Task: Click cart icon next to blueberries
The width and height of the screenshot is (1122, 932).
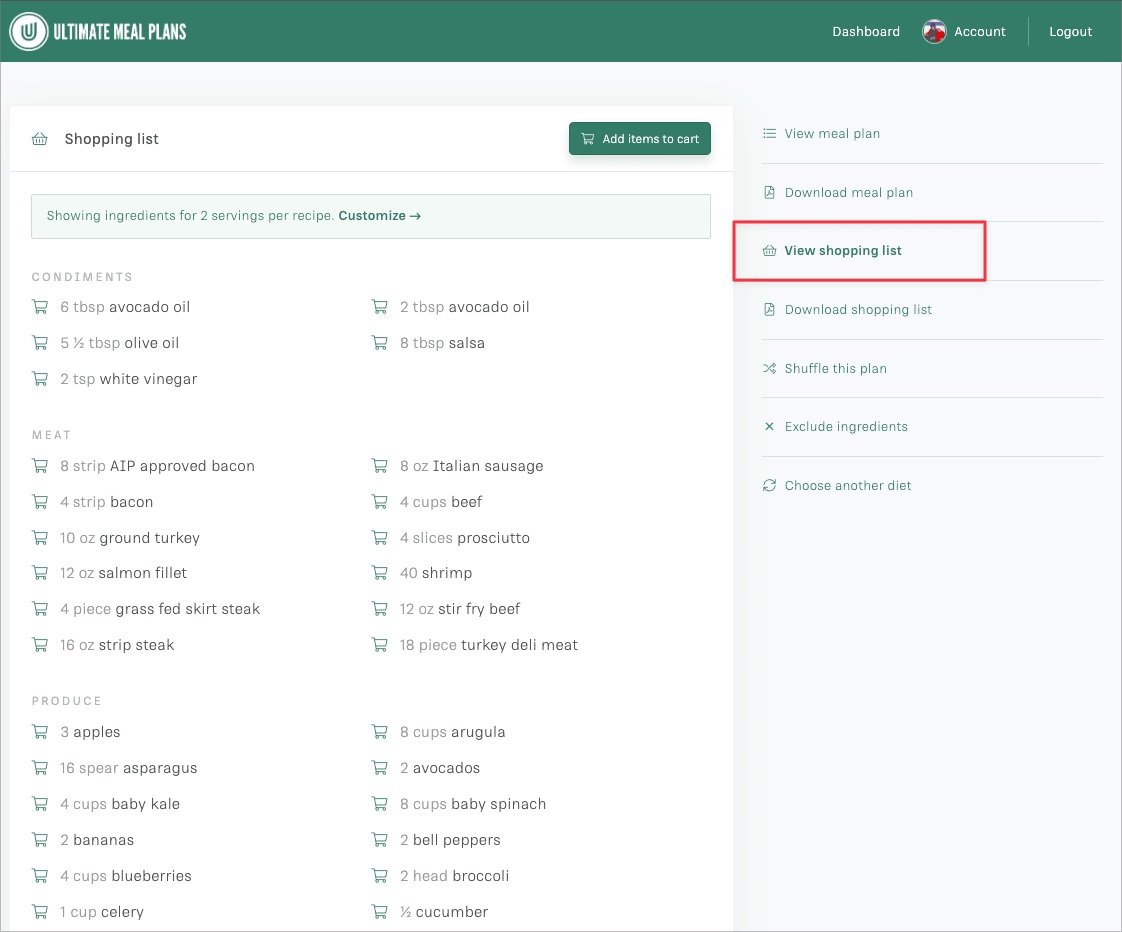Action: pos(40,876)
